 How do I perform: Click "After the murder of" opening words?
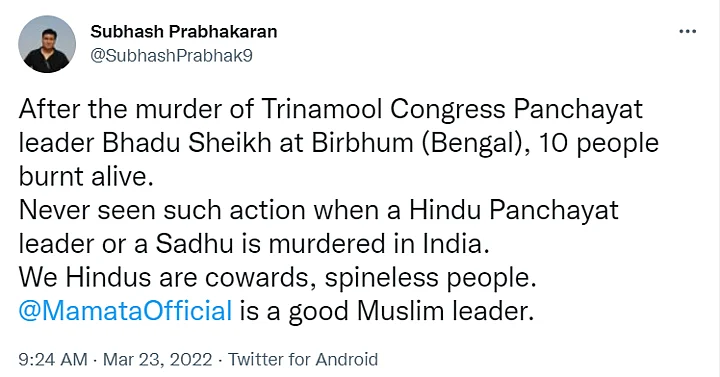click(x=136, y=109)
